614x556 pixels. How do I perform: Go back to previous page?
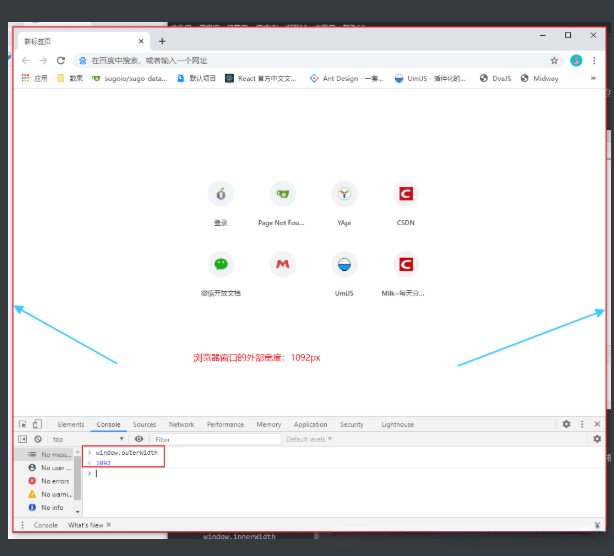coord(26,60)
